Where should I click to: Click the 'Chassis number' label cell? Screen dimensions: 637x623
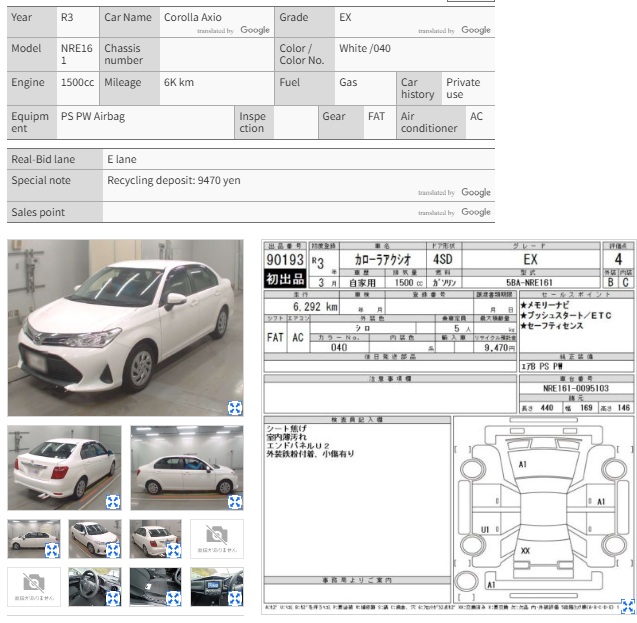pos(130,54)
